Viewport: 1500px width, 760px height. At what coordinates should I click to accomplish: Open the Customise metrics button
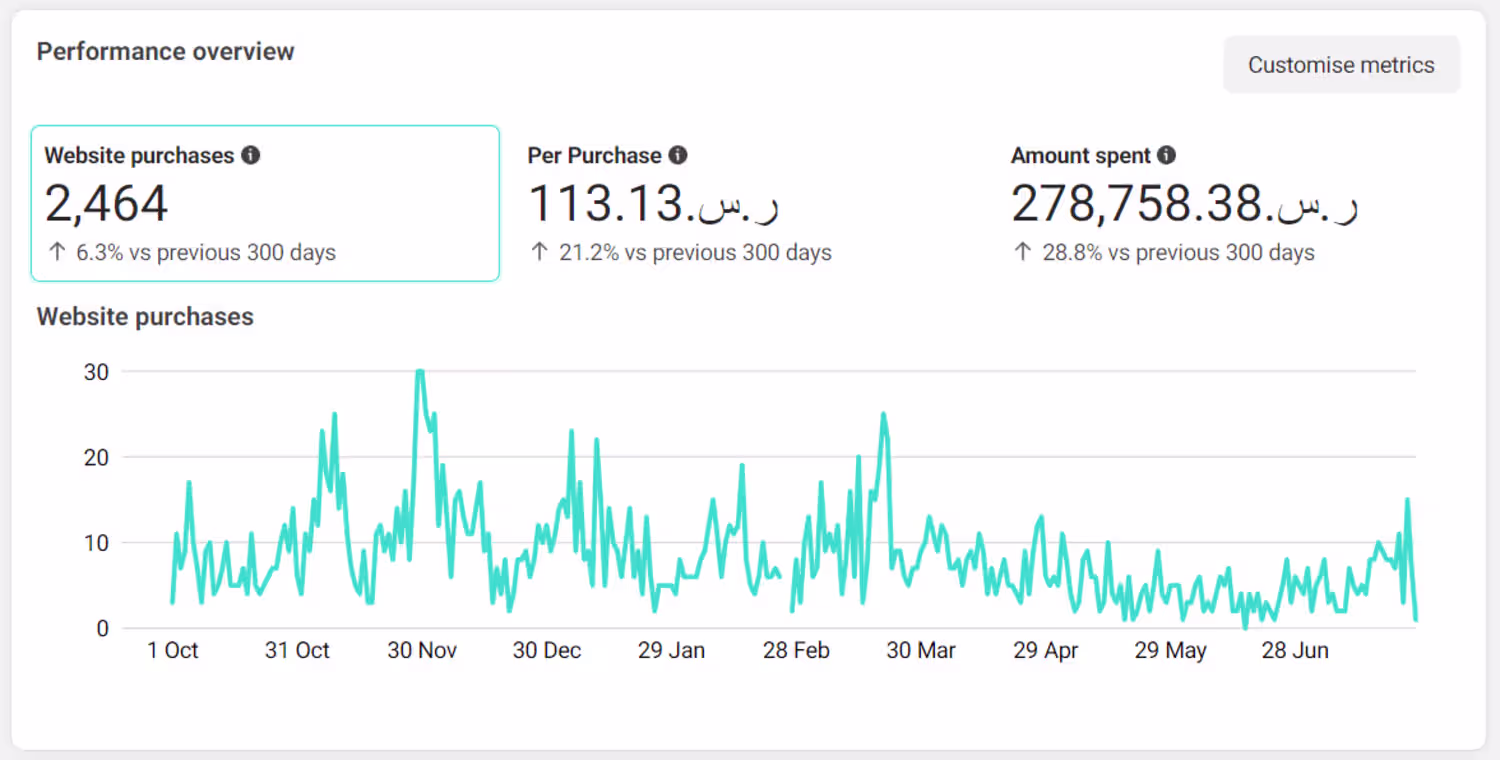pyautogui.click(x=1341, y=65)
